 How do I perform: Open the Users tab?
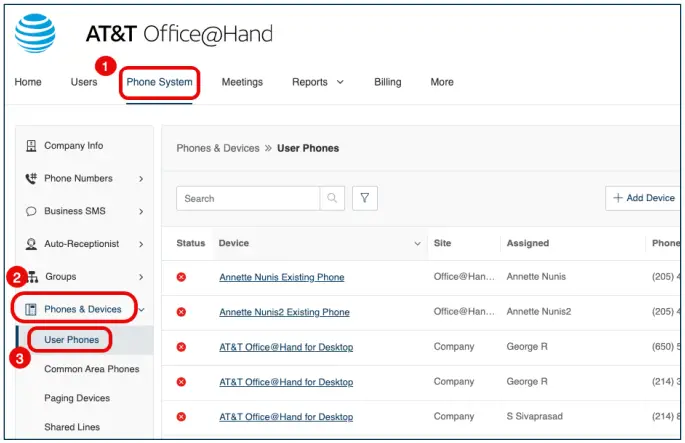(x=84, y=82)
